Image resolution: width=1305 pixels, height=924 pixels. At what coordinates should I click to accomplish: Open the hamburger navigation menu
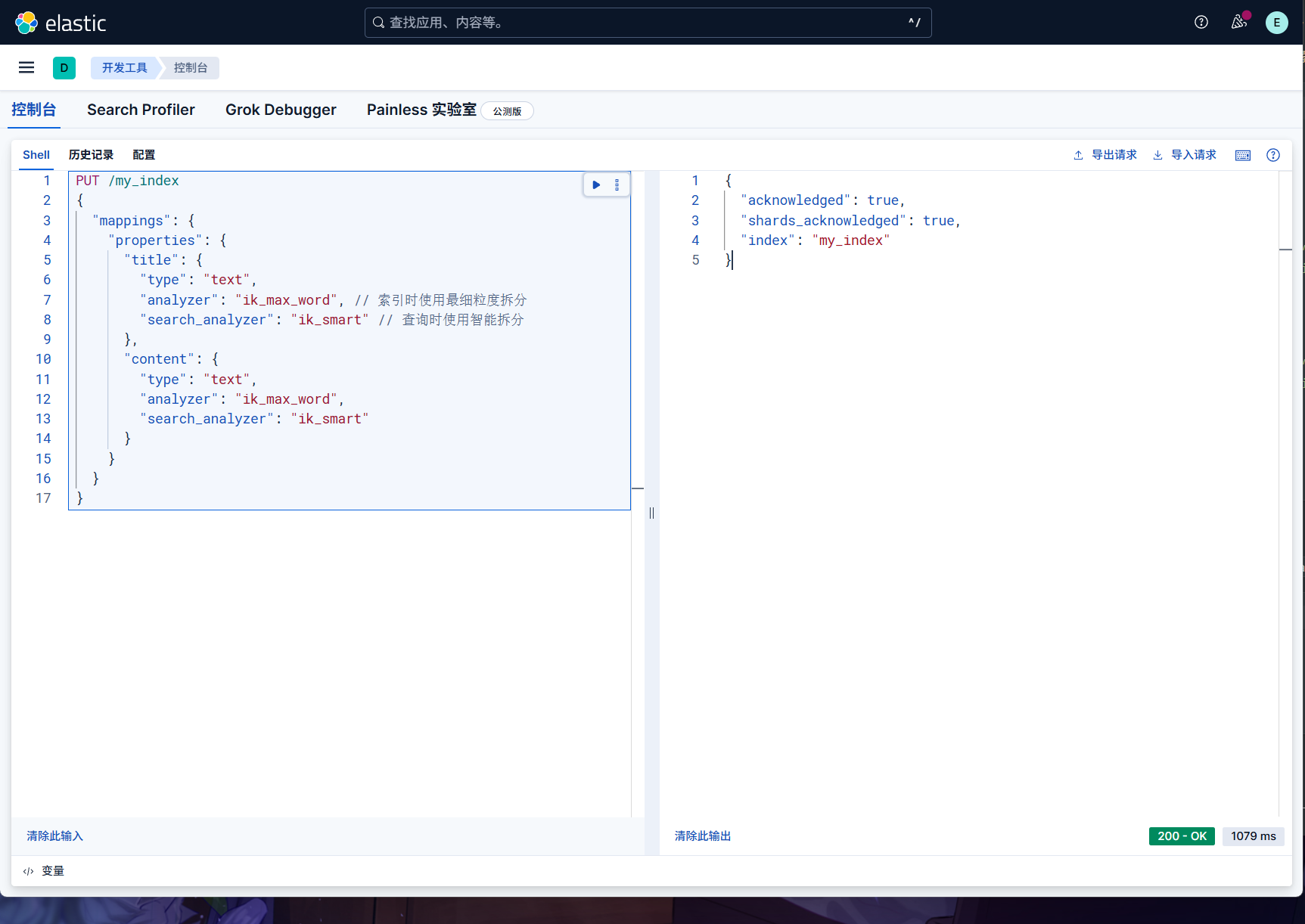point(26,68)
